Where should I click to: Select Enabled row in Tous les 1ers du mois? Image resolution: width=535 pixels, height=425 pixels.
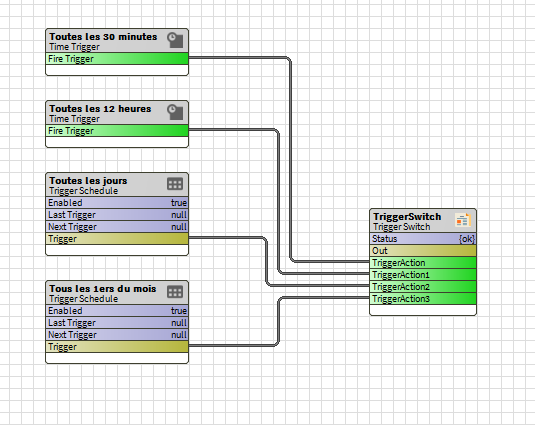click(x=117, y=311)
